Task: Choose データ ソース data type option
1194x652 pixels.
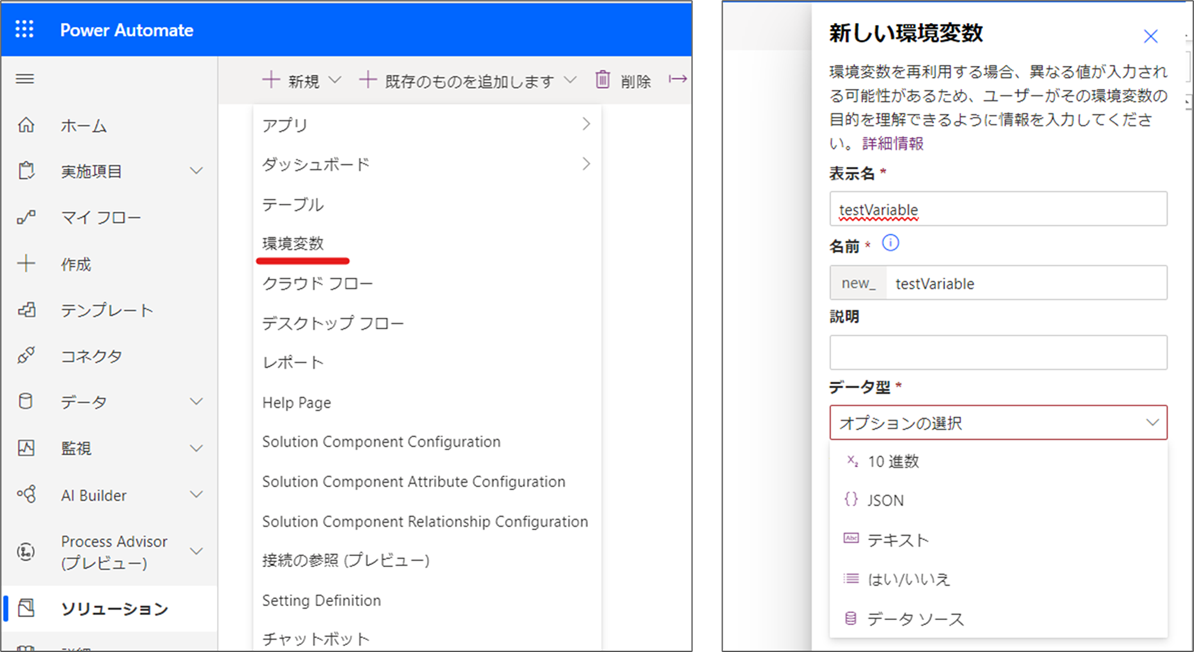Action: pos(998,618)
